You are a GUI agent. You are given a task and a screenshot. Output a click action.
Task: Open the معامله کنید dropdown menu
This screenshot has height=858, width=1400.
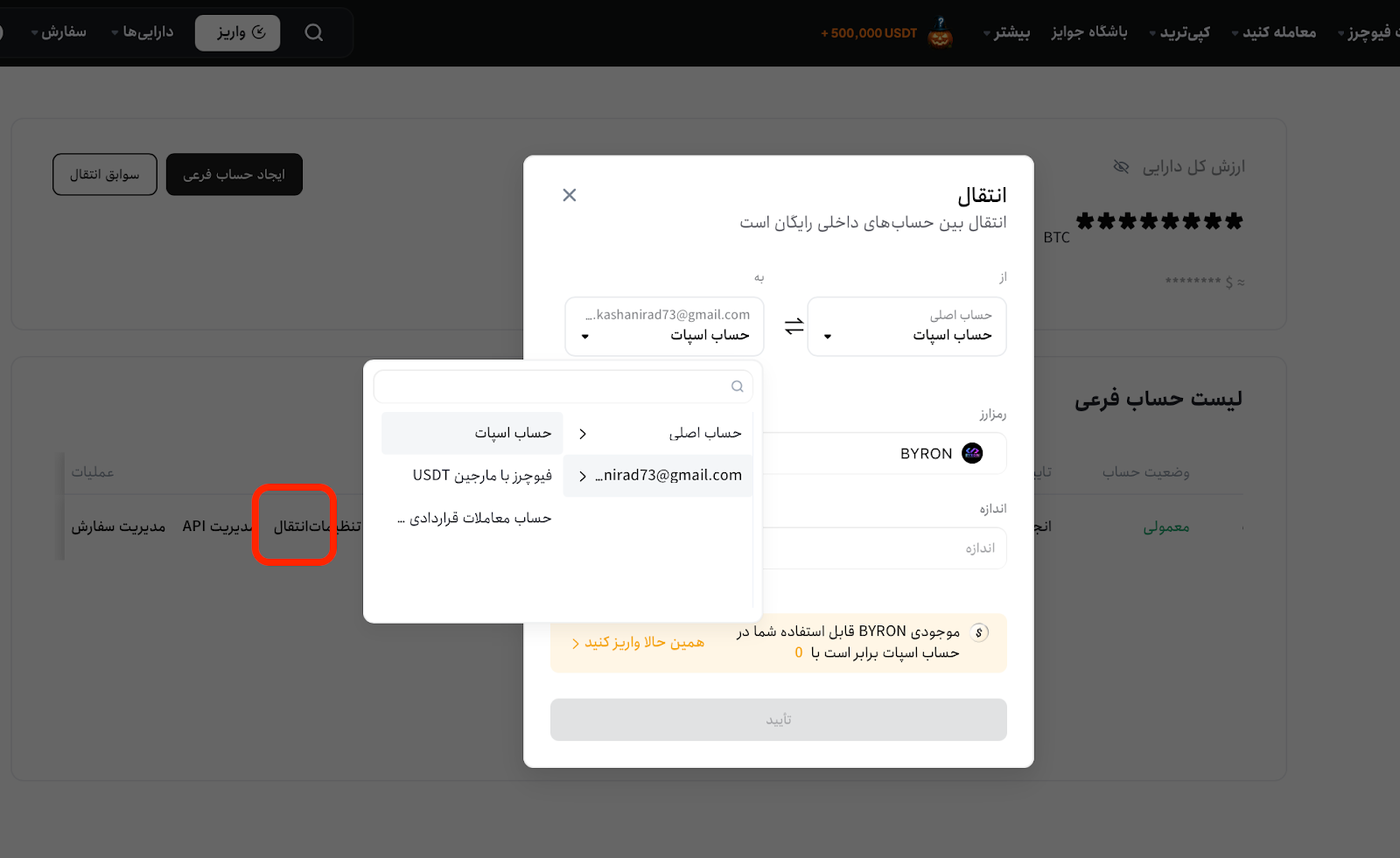[x=1274, y=32]
